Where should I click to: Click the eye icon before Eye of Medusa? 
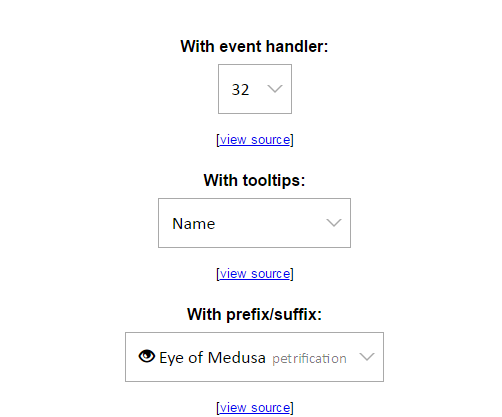[x=147, y=357]
